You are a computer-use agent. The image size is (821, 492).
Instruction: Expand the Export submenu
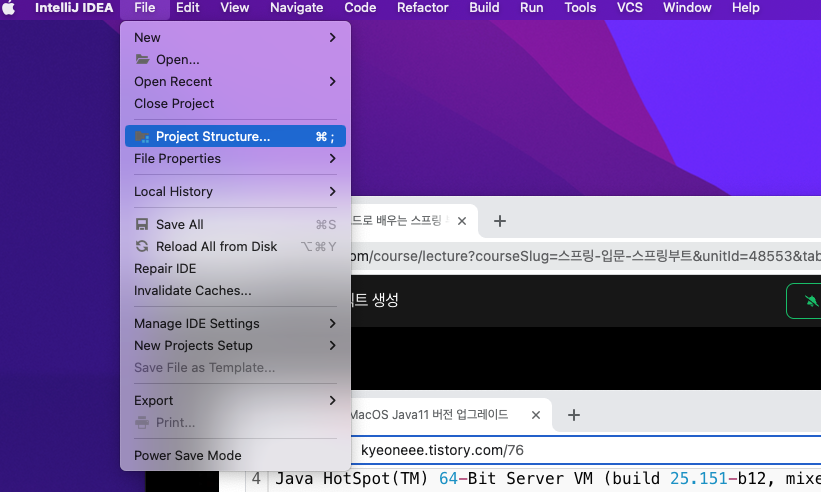coord(235,400)
